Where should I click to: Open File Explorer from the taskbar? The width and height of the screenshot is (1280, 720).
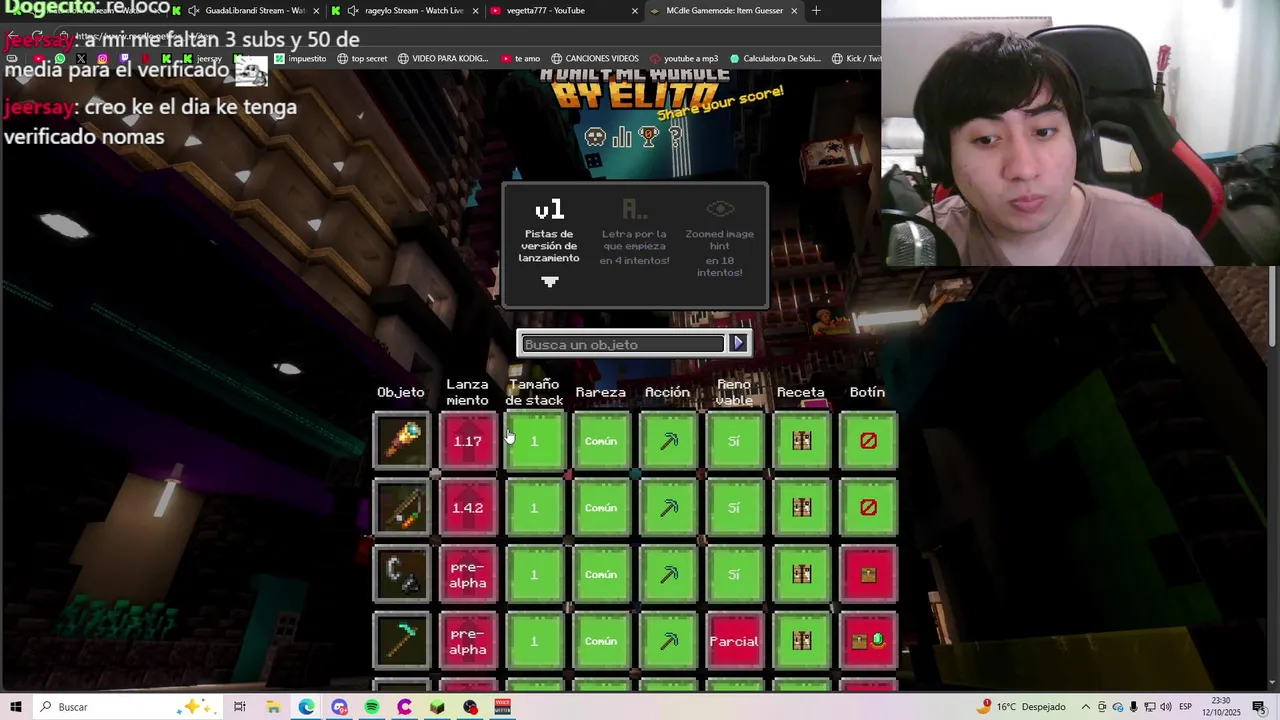273,707
